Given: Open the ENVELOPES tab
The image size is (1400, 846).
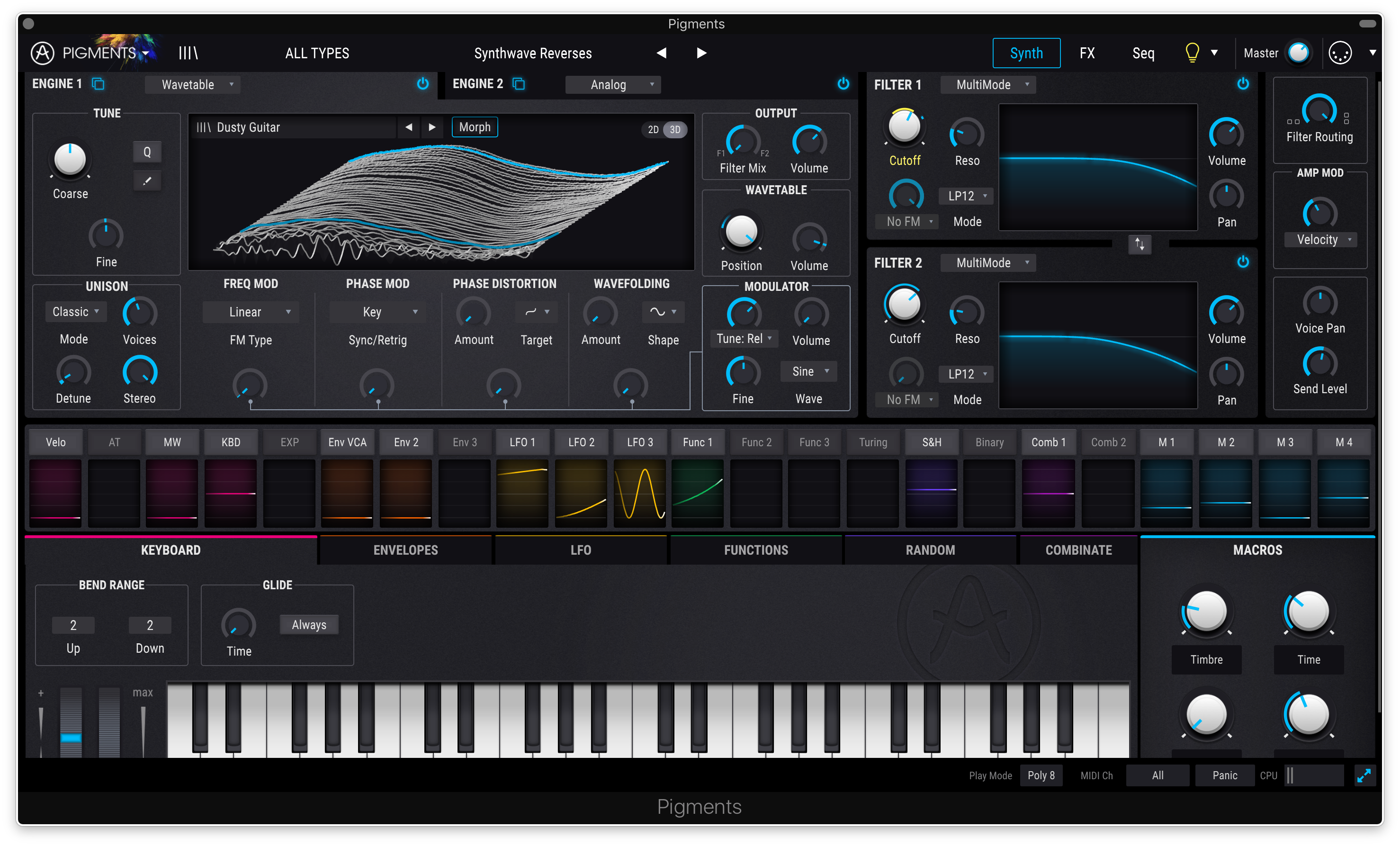Looking at the screenshot, I should coord(406,550).
